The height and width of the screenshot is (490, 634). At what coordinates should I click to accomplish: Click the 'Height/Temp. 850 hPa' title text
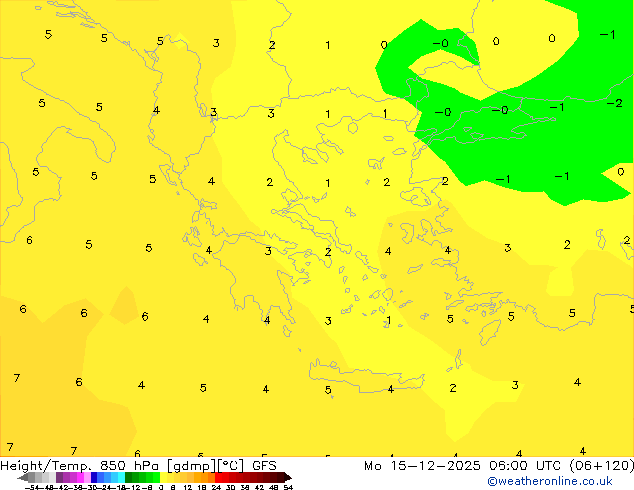tap(79, 466)
